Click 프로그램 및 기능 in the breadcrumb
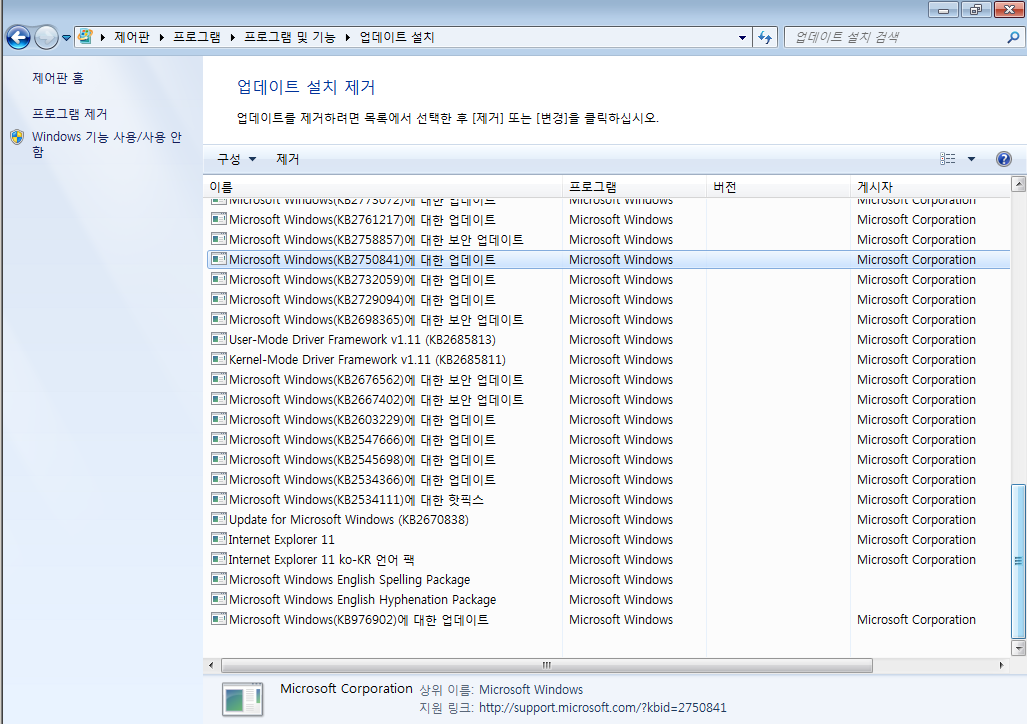 point(289,37)
